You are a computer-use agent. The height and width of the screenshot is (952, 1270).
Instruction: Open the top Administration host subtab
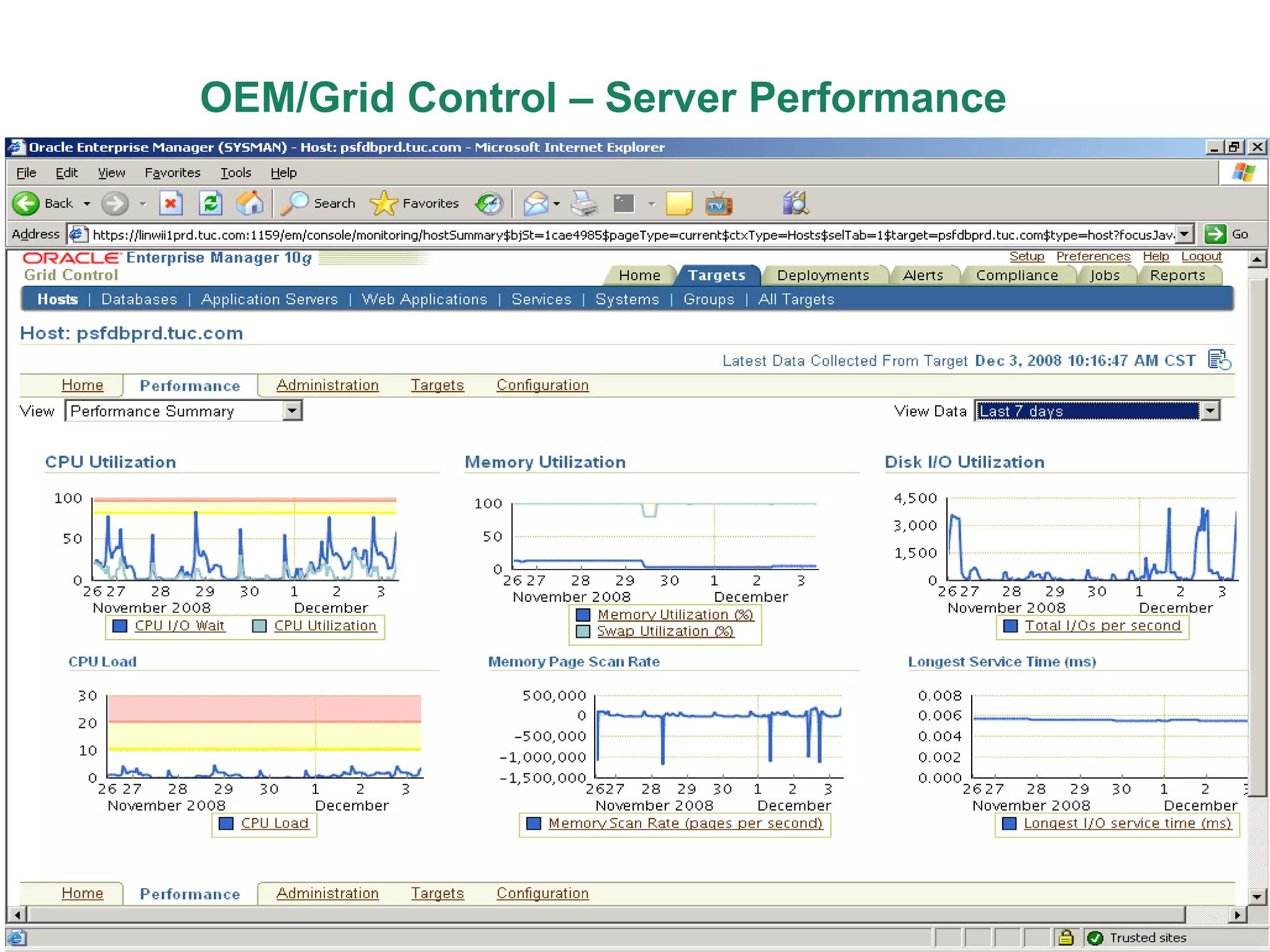tap(327, 386)
